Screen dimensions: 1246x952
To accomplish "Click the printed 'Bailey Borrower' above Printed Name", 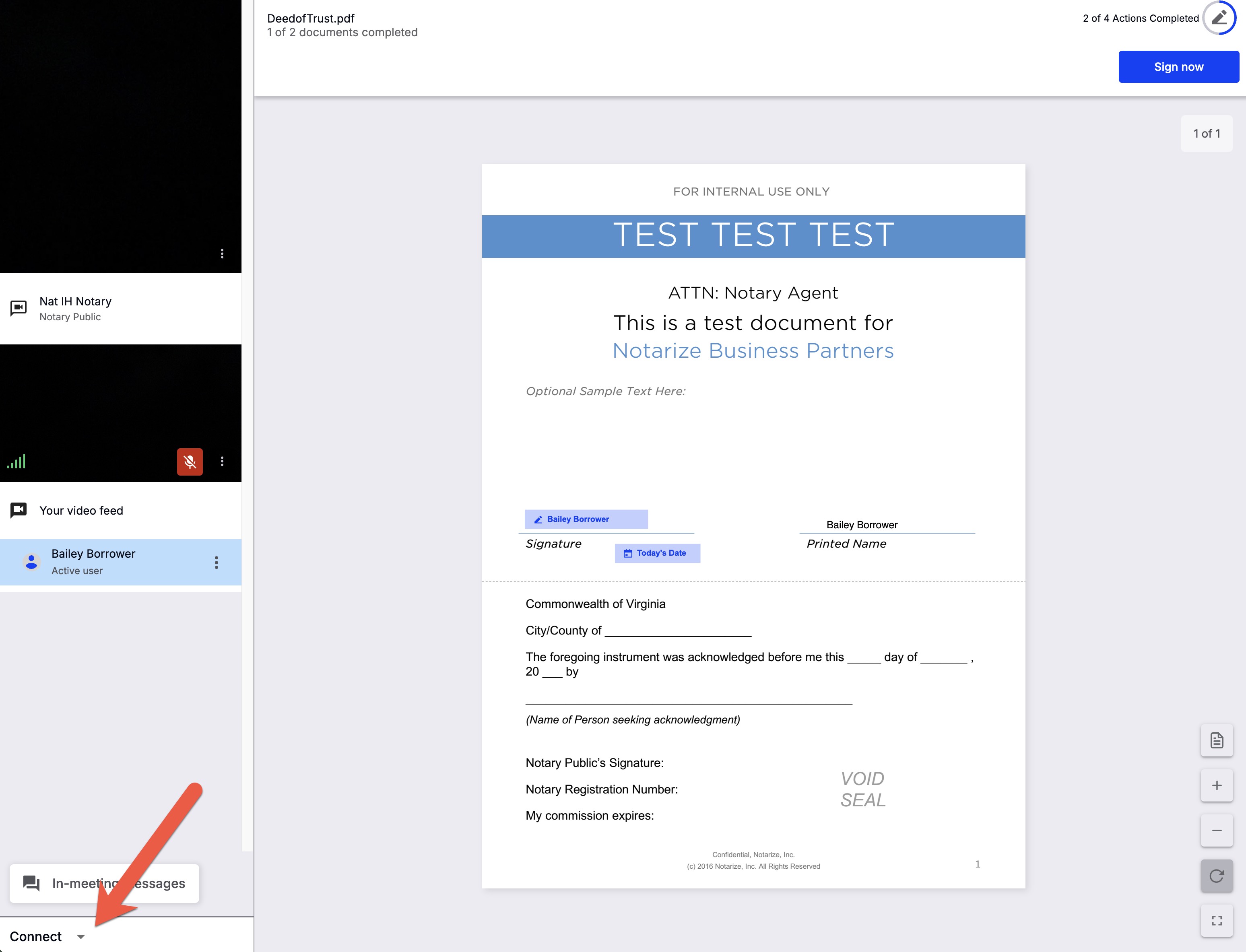I will (x=862, y=525).
